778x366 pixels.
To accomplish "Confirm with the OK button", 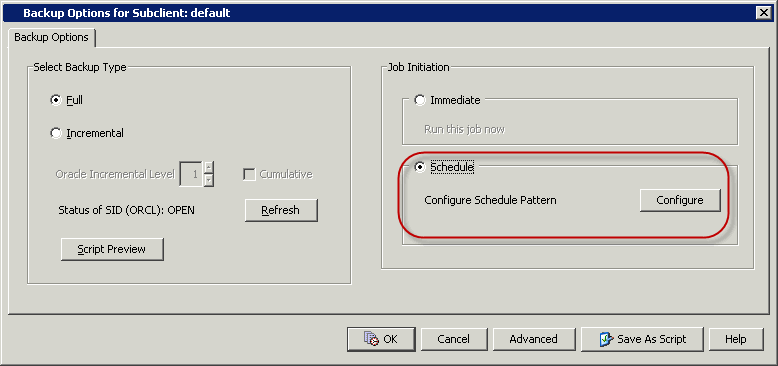I will 381,339.
